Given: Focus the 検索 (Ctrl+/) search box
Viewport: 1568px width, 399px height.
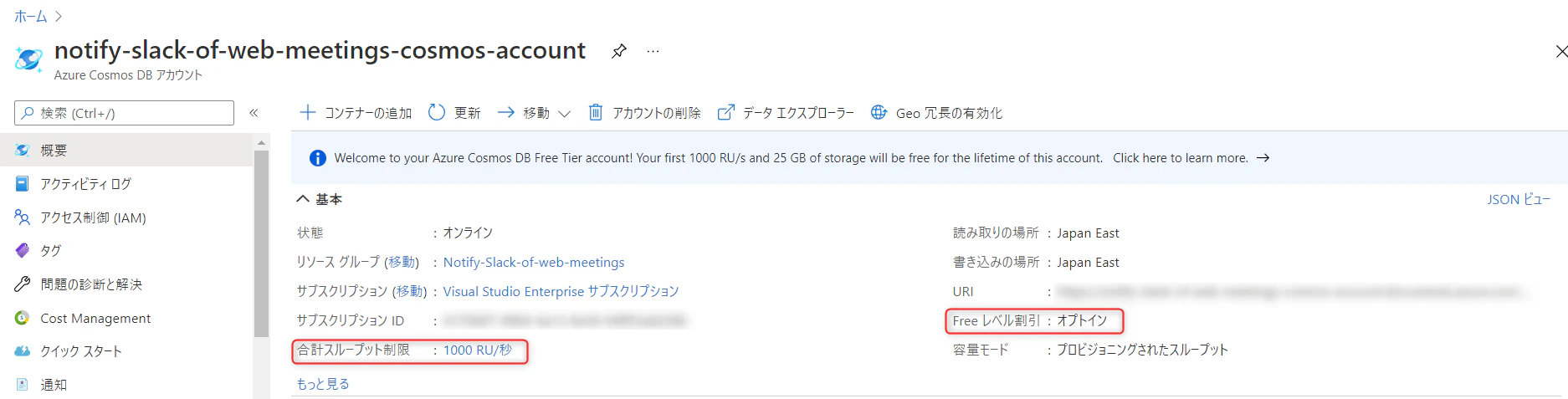Looking at the screenshot, I should coord(124,113).
